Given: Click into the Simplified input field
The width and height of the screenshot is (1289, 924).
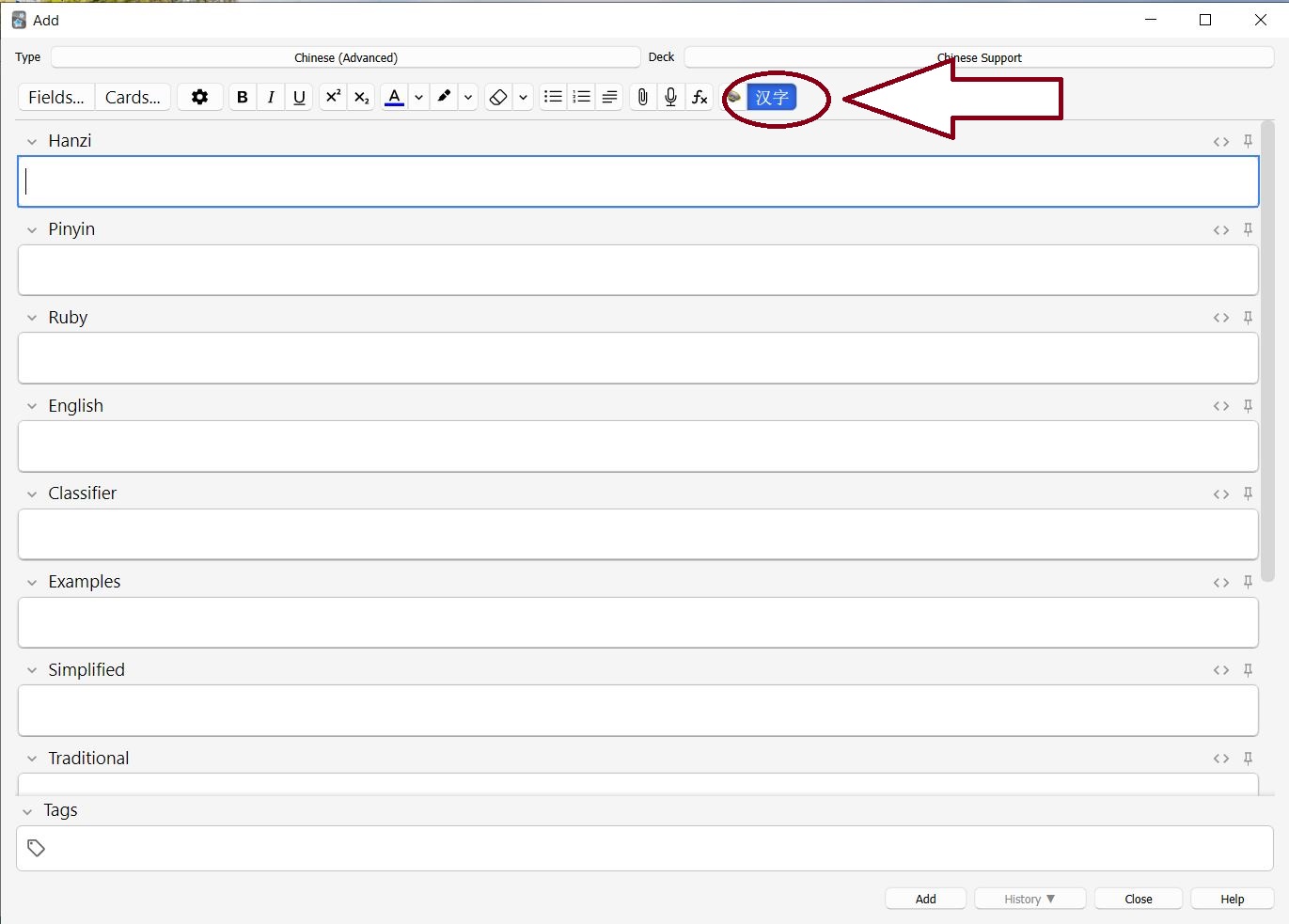Looking at the screenshot, I should tap(638, 711).
